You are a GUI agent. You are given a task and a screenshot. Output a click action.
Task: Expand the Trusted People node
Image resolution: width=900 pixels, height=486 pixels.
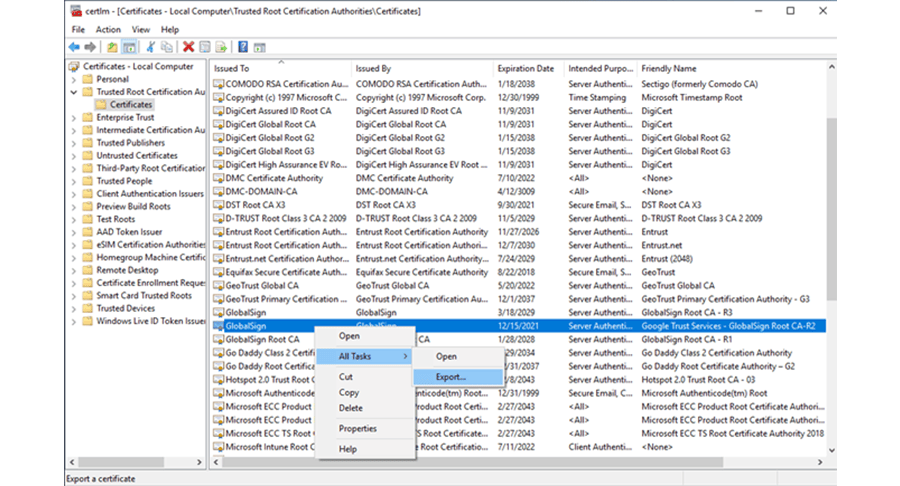pyautogui.click(x=73, y=181)
